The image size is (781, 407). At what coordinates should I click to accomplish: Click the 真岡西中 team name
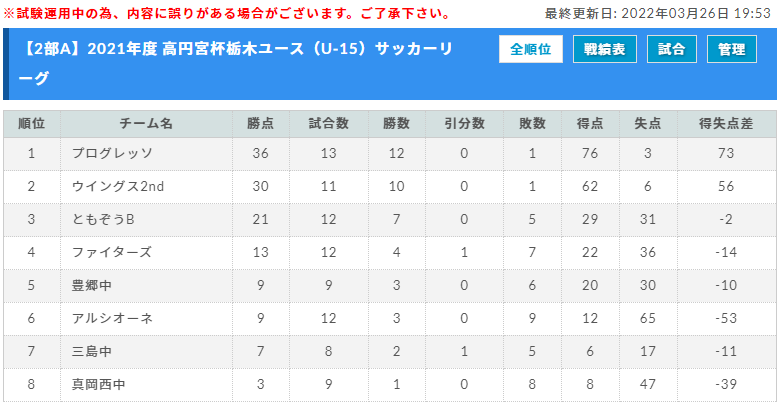coord(99,385)
